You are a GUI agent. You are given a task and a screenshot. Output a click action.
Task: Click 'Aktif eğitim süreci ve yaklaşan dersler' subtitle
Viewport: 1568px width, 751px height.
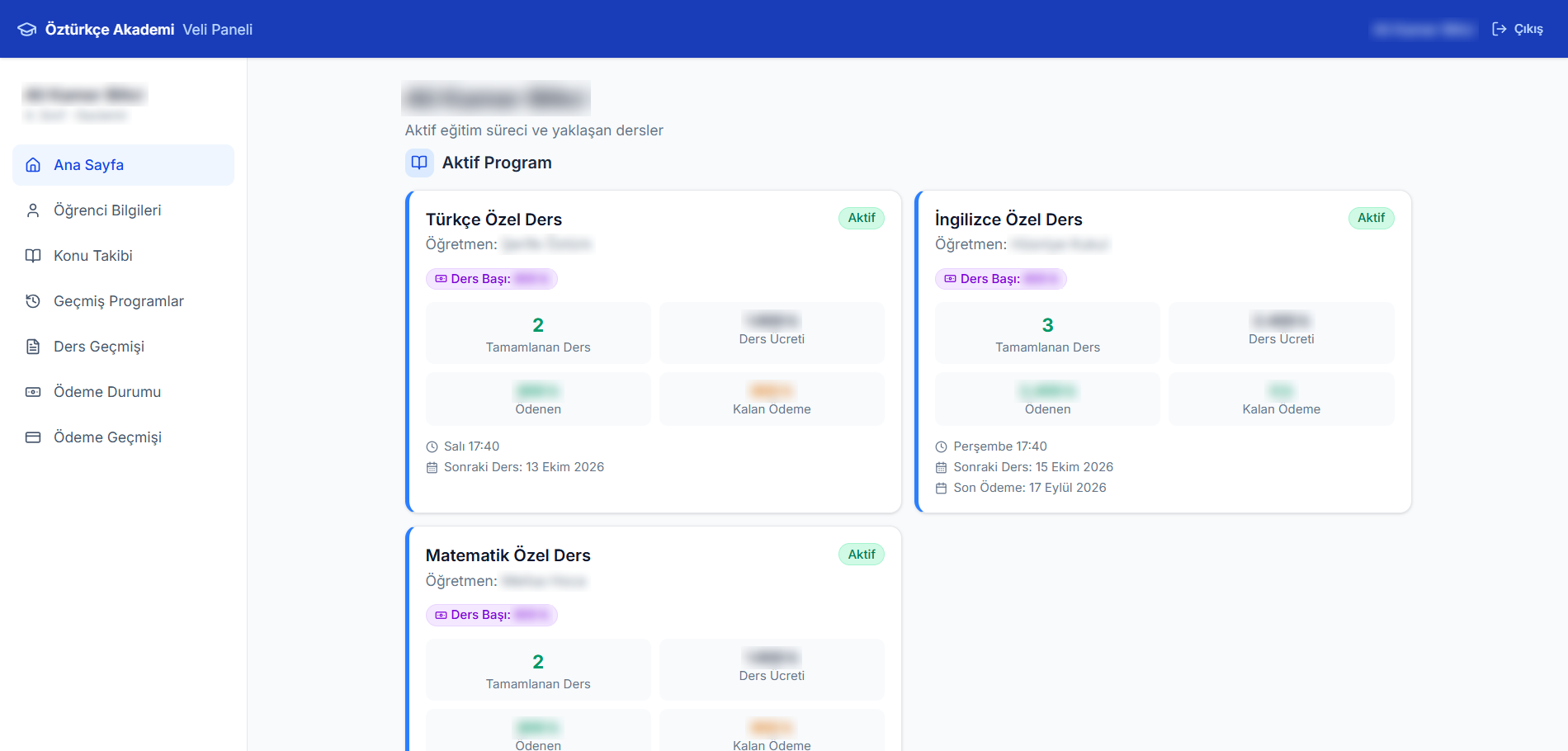[x=534, y=130]
